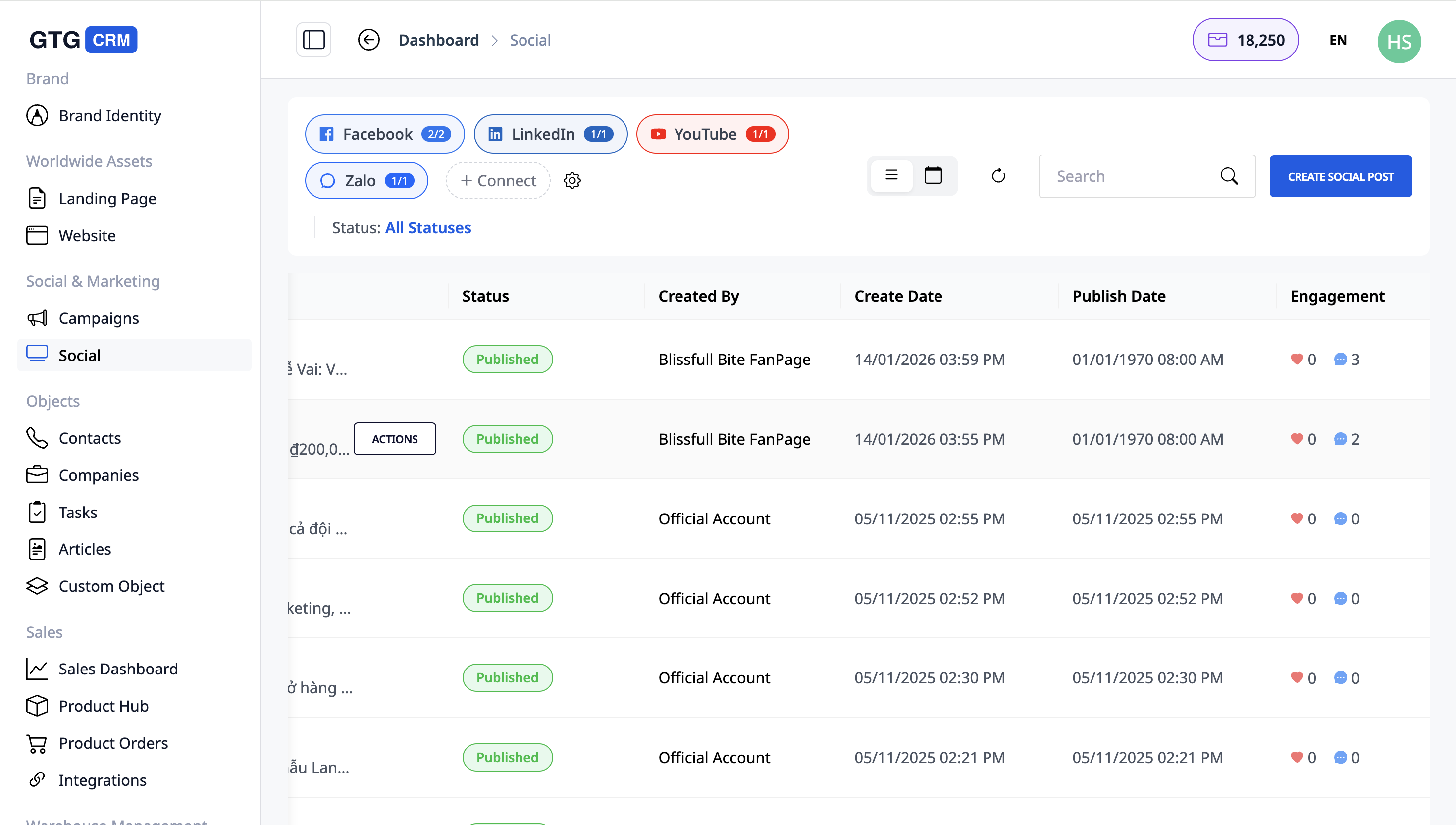
Task: Open the HS user avatar
Action: (x=1399, y=42)
